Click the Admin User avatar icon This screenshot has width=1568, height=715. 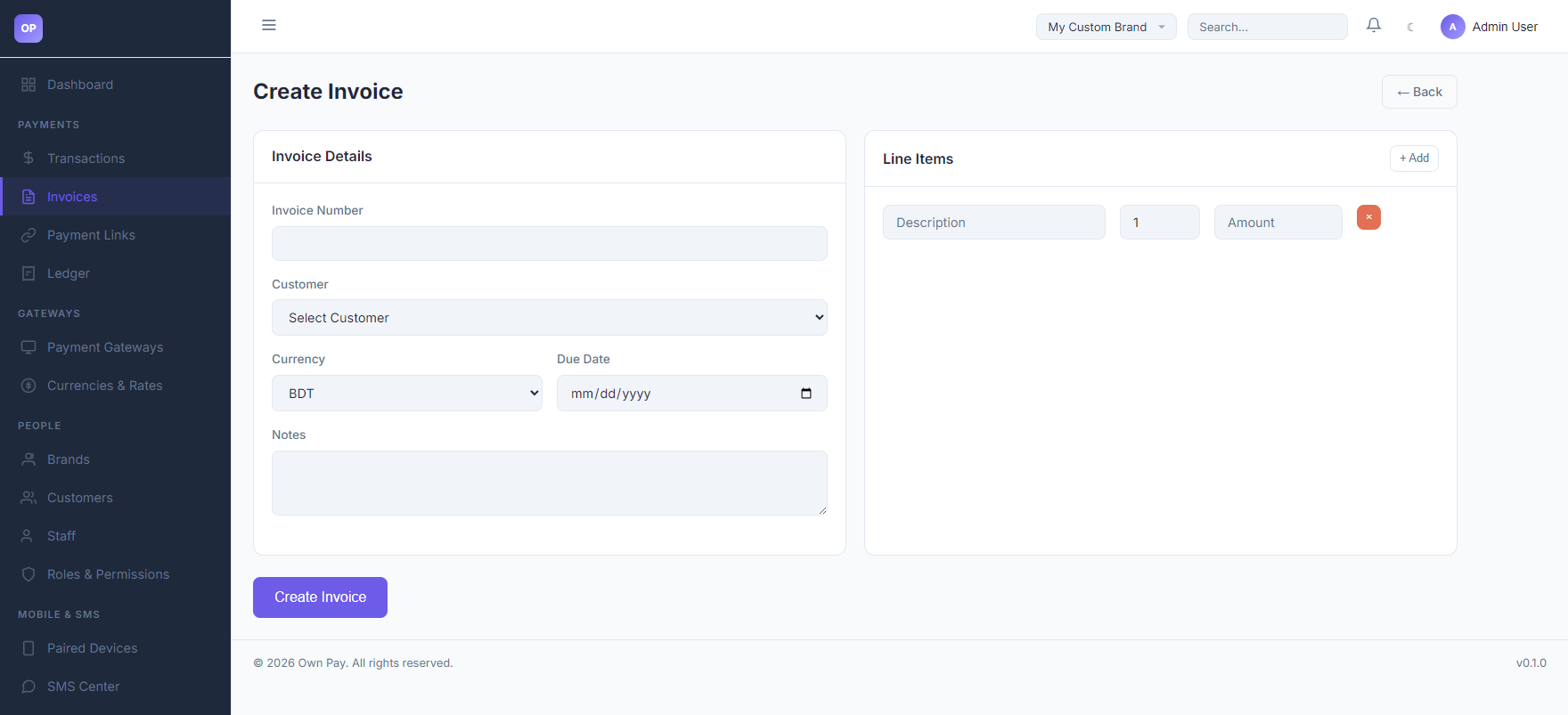click(1453, 27)
